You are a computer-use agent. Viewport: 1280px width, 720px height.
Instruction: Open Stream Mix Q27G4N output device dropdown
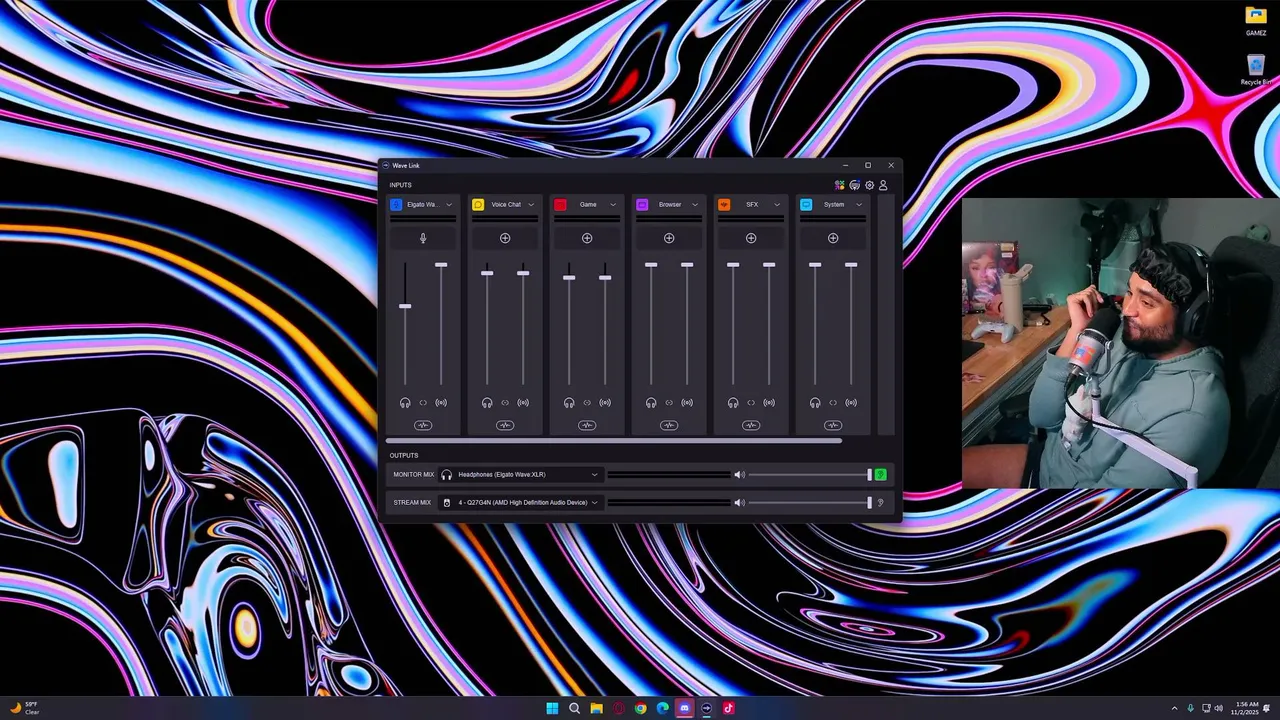click(520, 502)
